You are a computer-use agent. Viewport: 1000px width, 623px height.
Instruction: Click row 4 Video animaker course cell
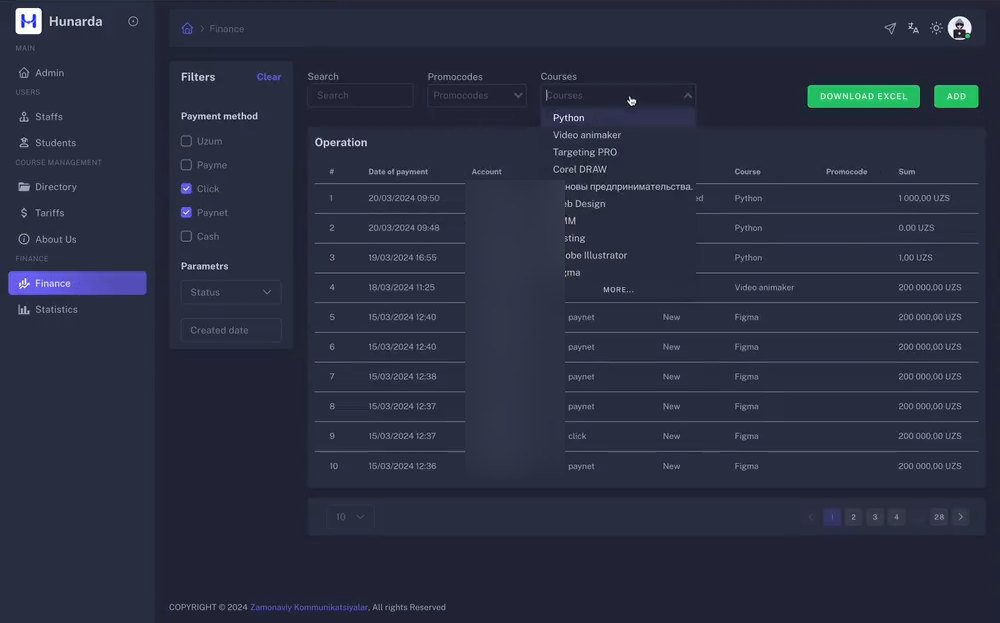pyautogui.click(x=764, y=288)
